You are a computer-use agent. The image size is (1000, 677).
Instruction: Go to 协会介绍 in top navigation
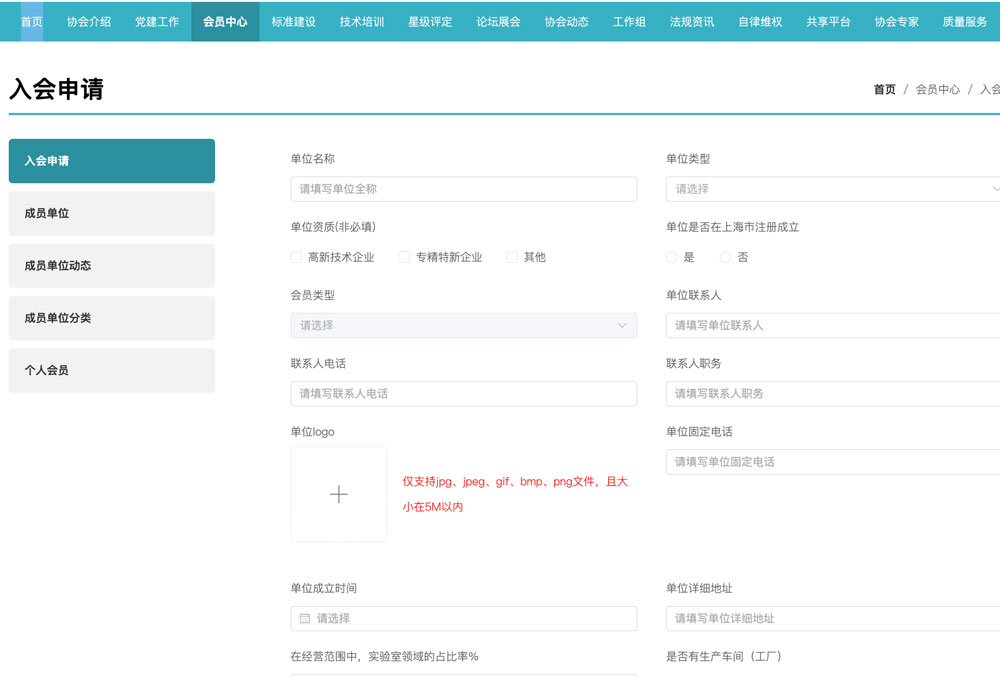(x=89, y=21)
